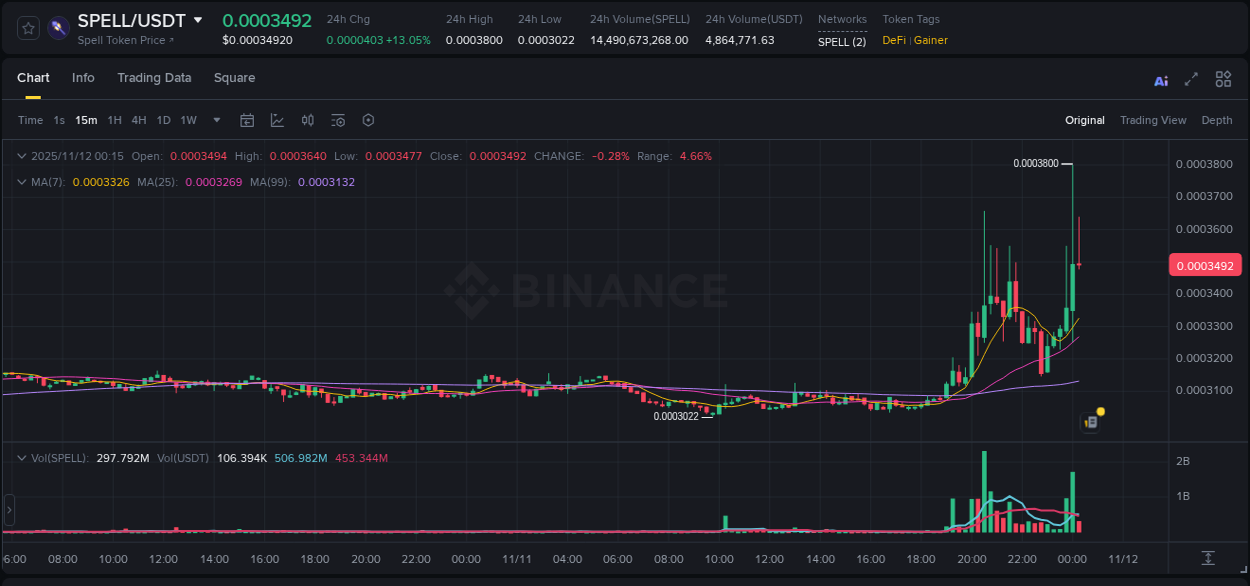Click the Ai analysis icon
The width and height of the screenshot is (1250, 586).
point(1161,79)
